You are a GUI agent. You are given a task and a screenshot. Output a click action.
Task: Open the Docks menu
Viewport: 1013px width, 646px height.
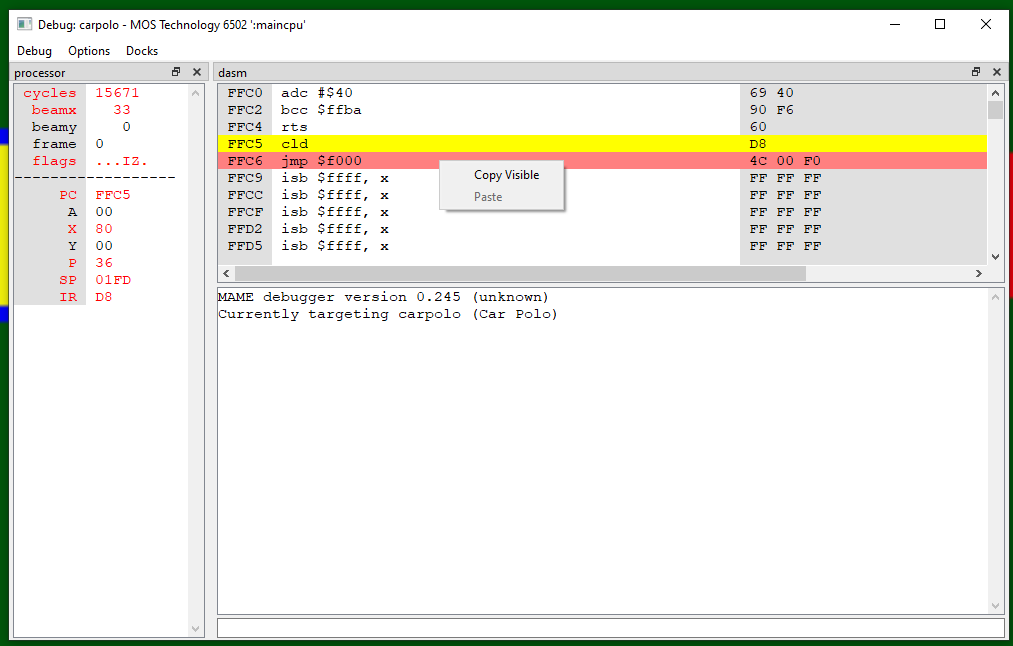(x=141, y=50)
